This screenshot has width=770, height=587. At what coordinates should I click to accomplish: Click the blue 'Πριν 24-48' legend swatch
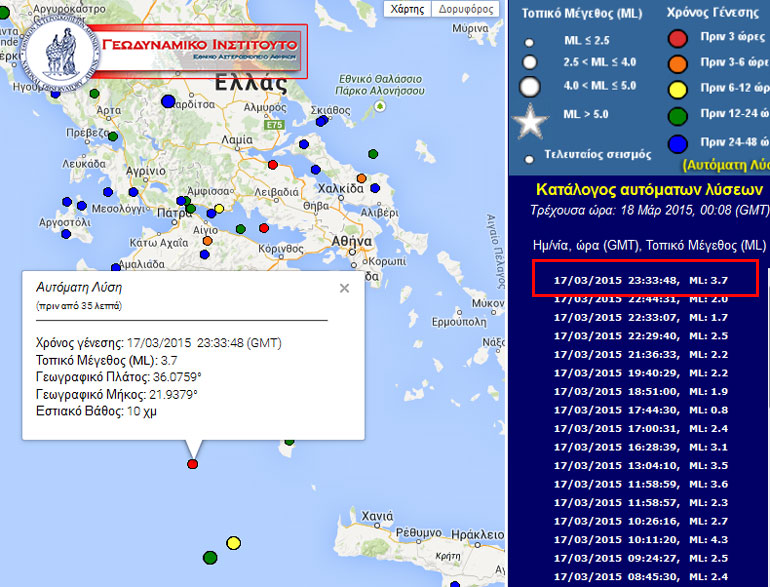678,142
